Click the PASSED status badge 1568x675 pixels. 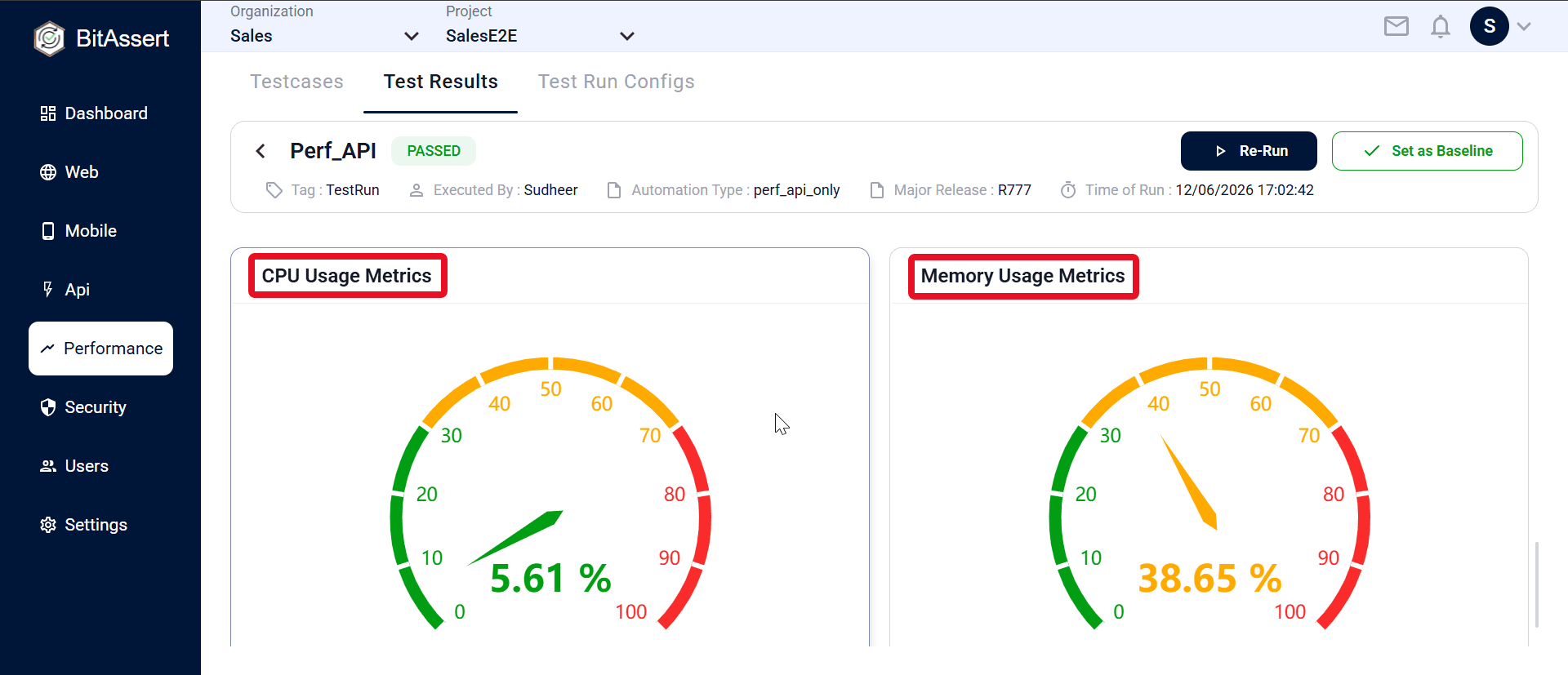click(434, 151)
